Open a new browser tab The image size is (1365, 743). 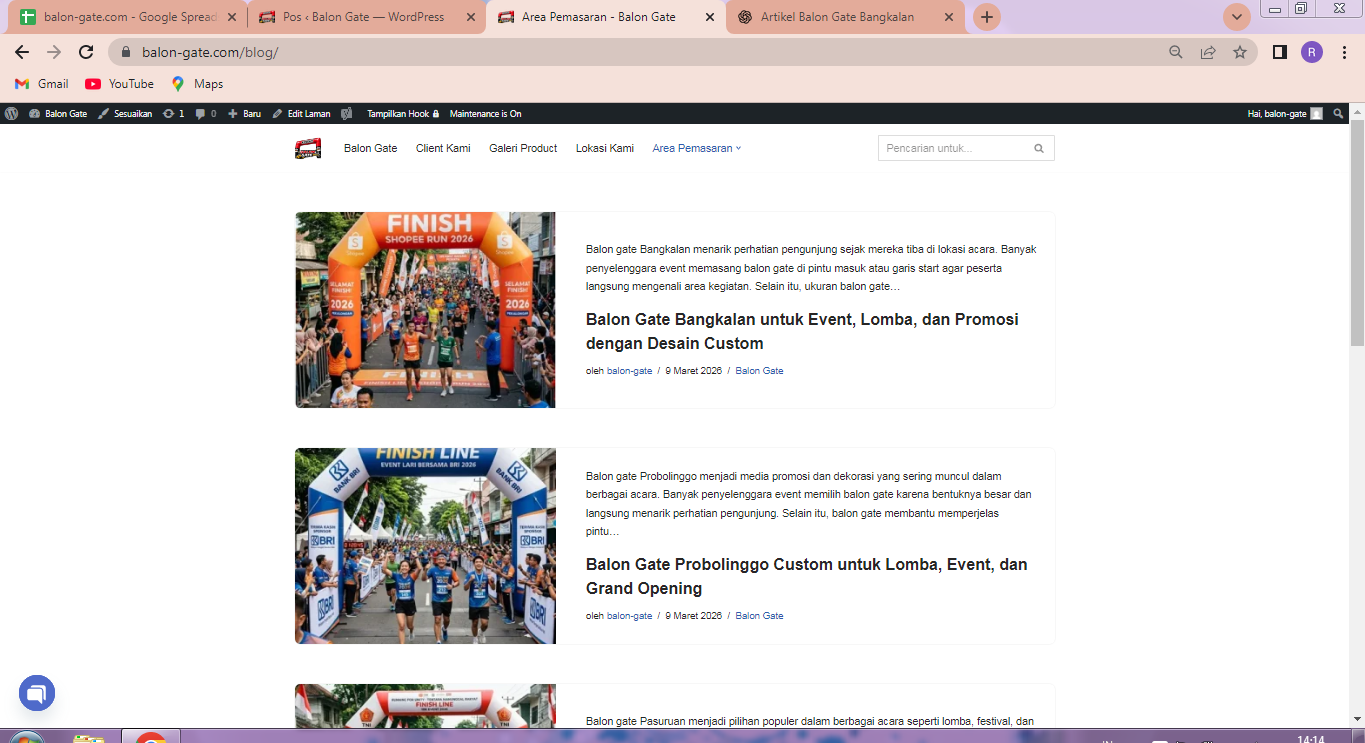[987, 17]
